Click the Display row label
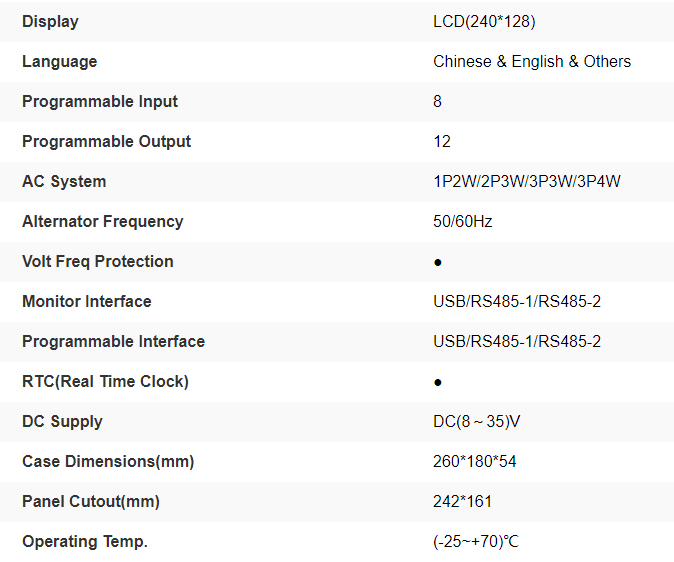The image size is (674, 562). 50,21
